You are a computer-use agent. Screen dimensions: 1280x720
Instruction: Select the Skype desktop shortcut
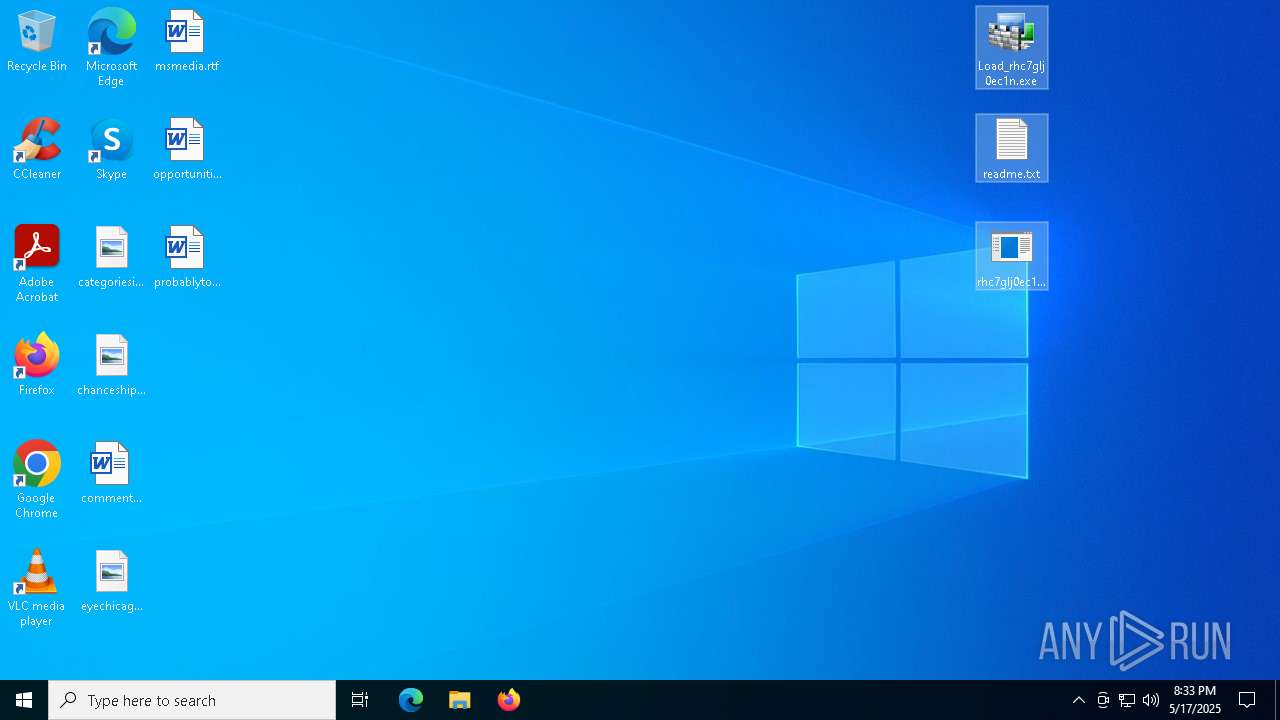[x=111, y=150]
